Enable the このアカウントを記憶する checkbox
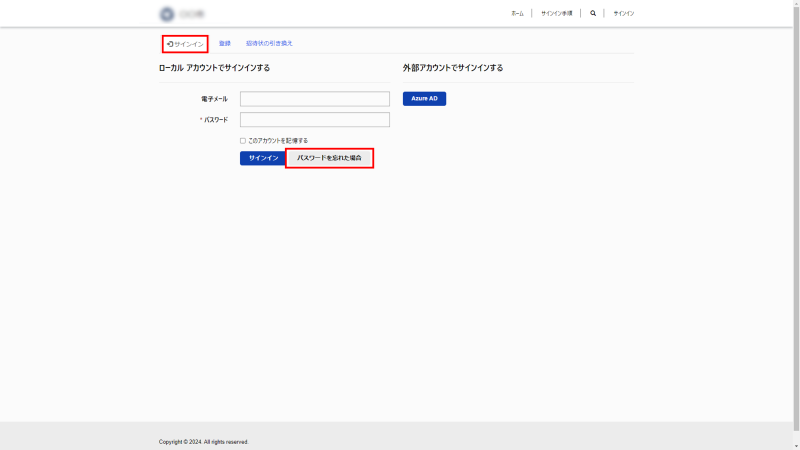 point(243,141)
